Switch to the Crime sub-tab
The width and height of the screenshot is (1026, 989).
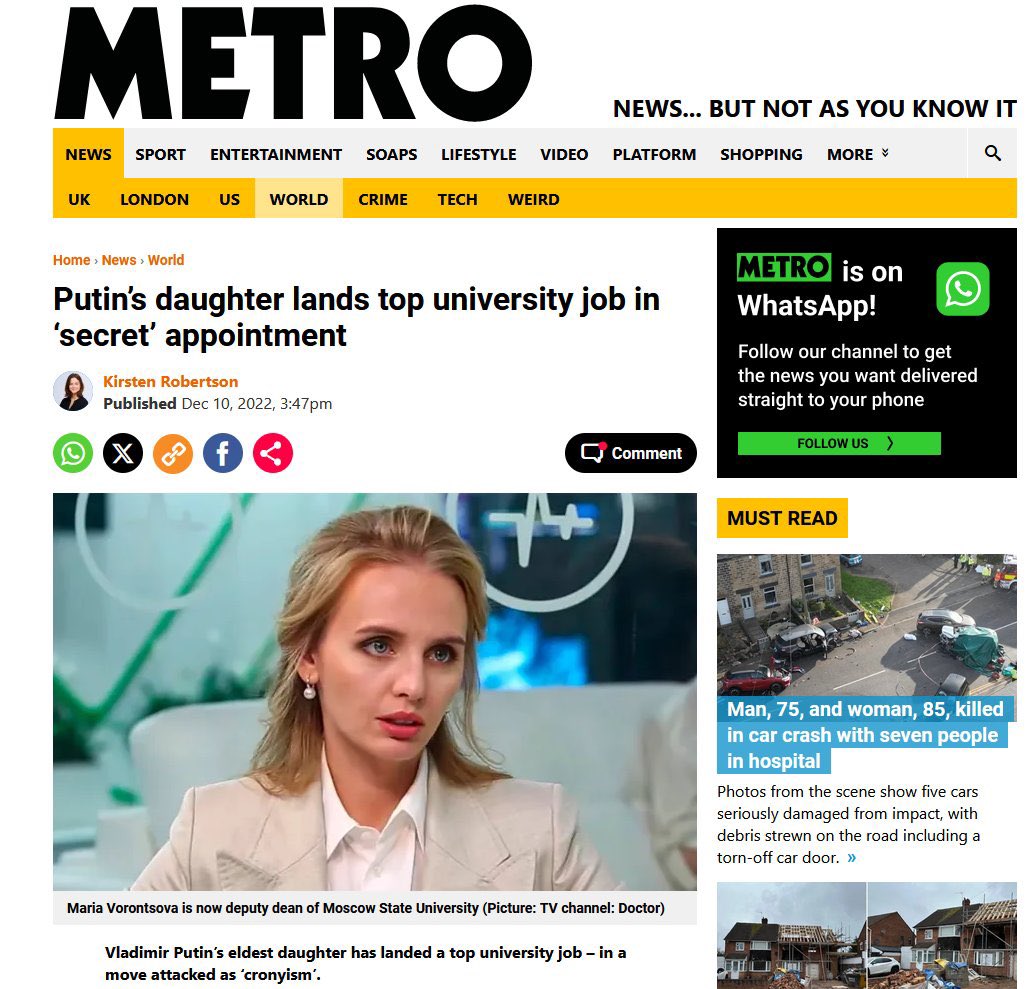383,199
